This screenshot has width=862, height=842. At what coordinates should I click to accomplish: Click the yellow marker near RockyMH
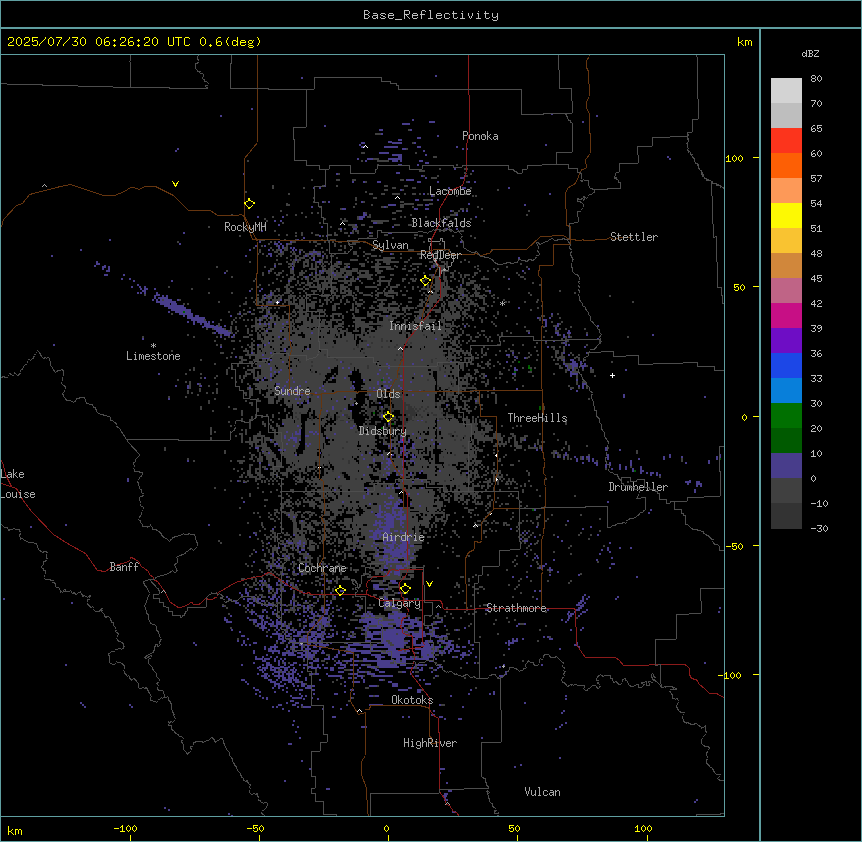[x=250, y=203]
